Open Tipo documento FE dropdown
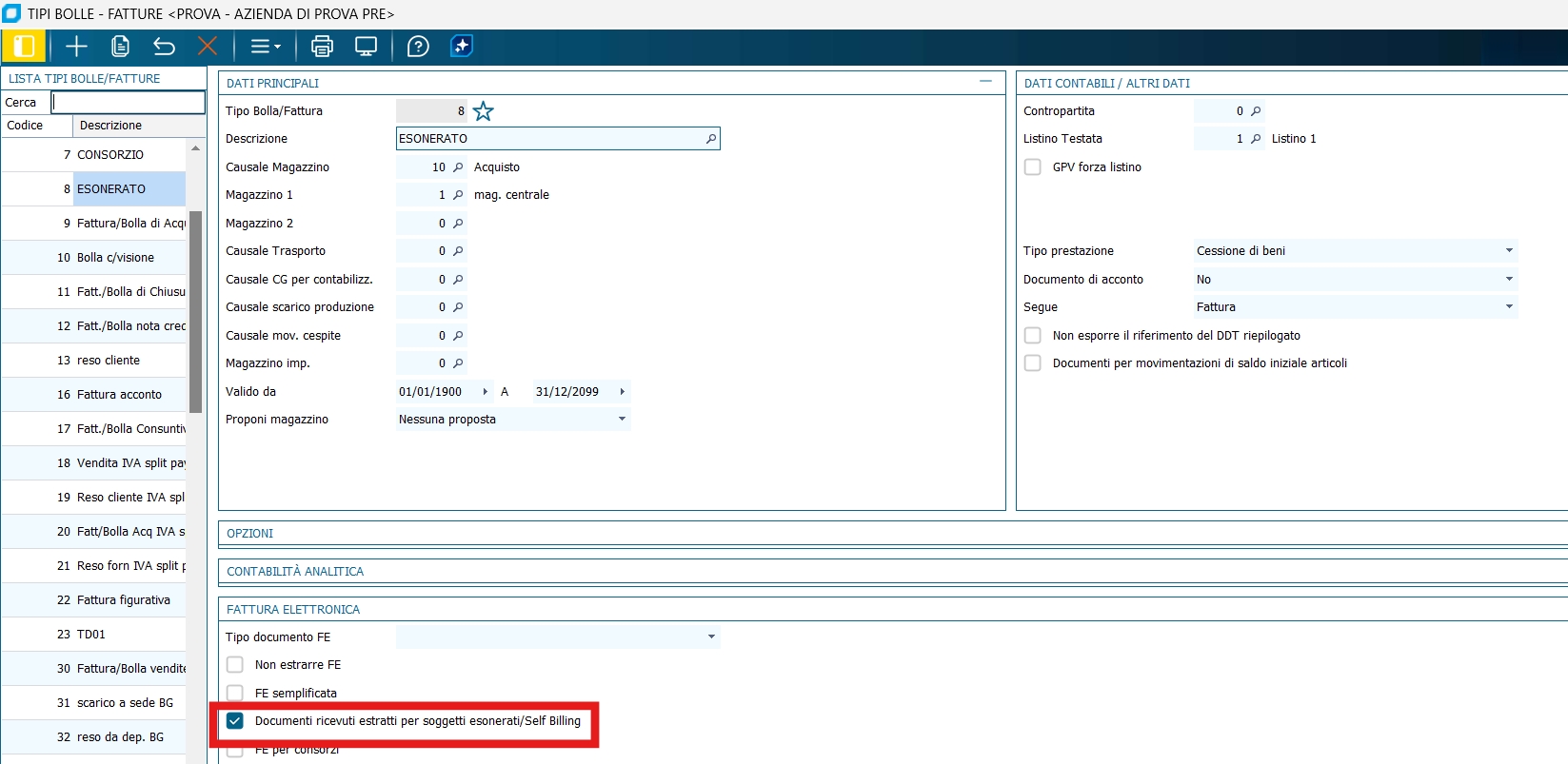Image resolution: width=1568 pixels, height=764 pixels. pyautogui.click(x=558, y=637)
